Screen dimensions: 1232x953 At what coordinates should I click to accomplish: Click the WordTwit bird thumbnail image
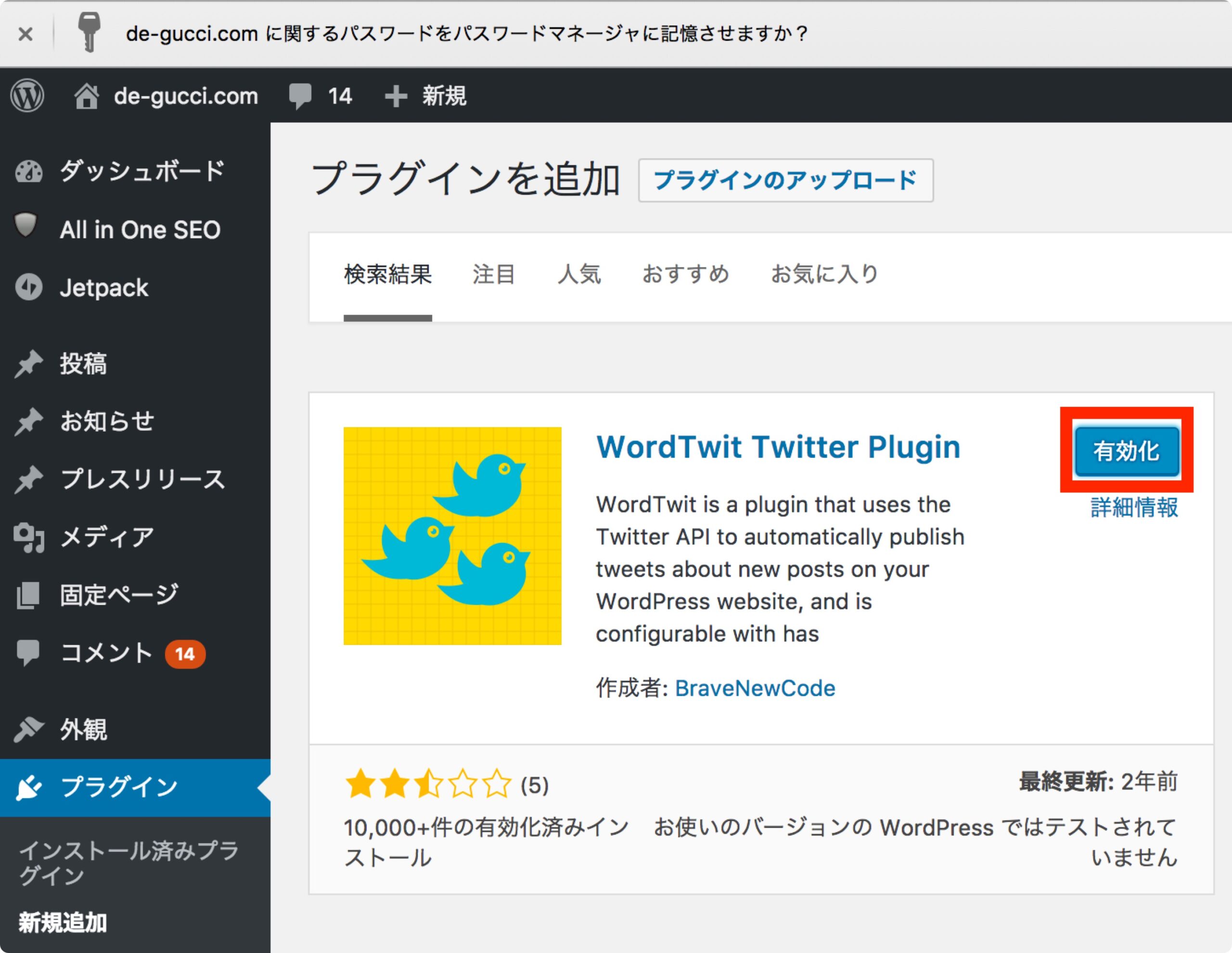pyautogui.click(x=452, y=536)
